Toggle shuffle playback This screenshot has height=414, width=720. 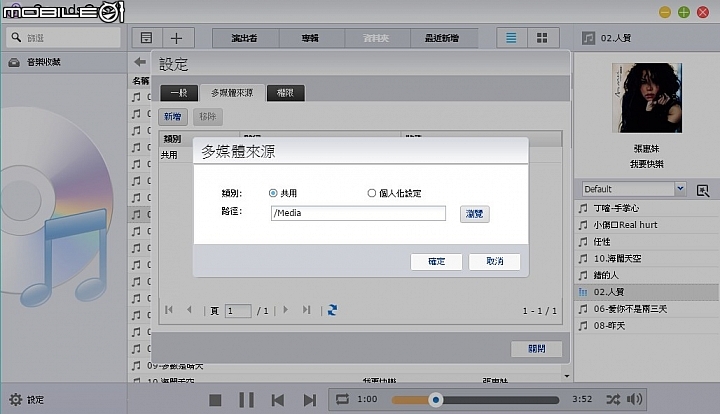pyautogui.click(x=613, y=399)
